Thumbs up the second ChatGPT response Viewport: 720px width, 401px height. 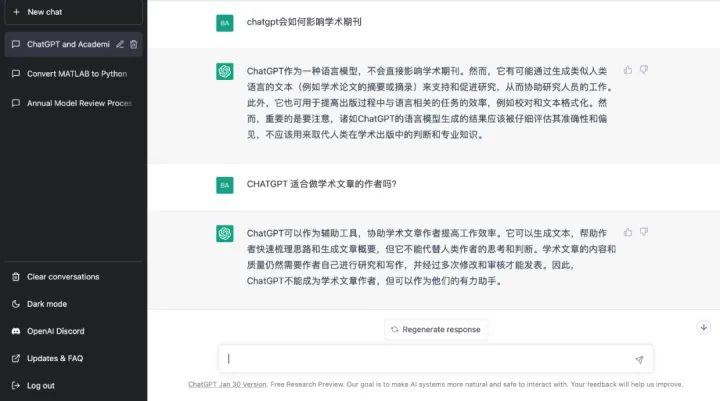coord(628,232)
